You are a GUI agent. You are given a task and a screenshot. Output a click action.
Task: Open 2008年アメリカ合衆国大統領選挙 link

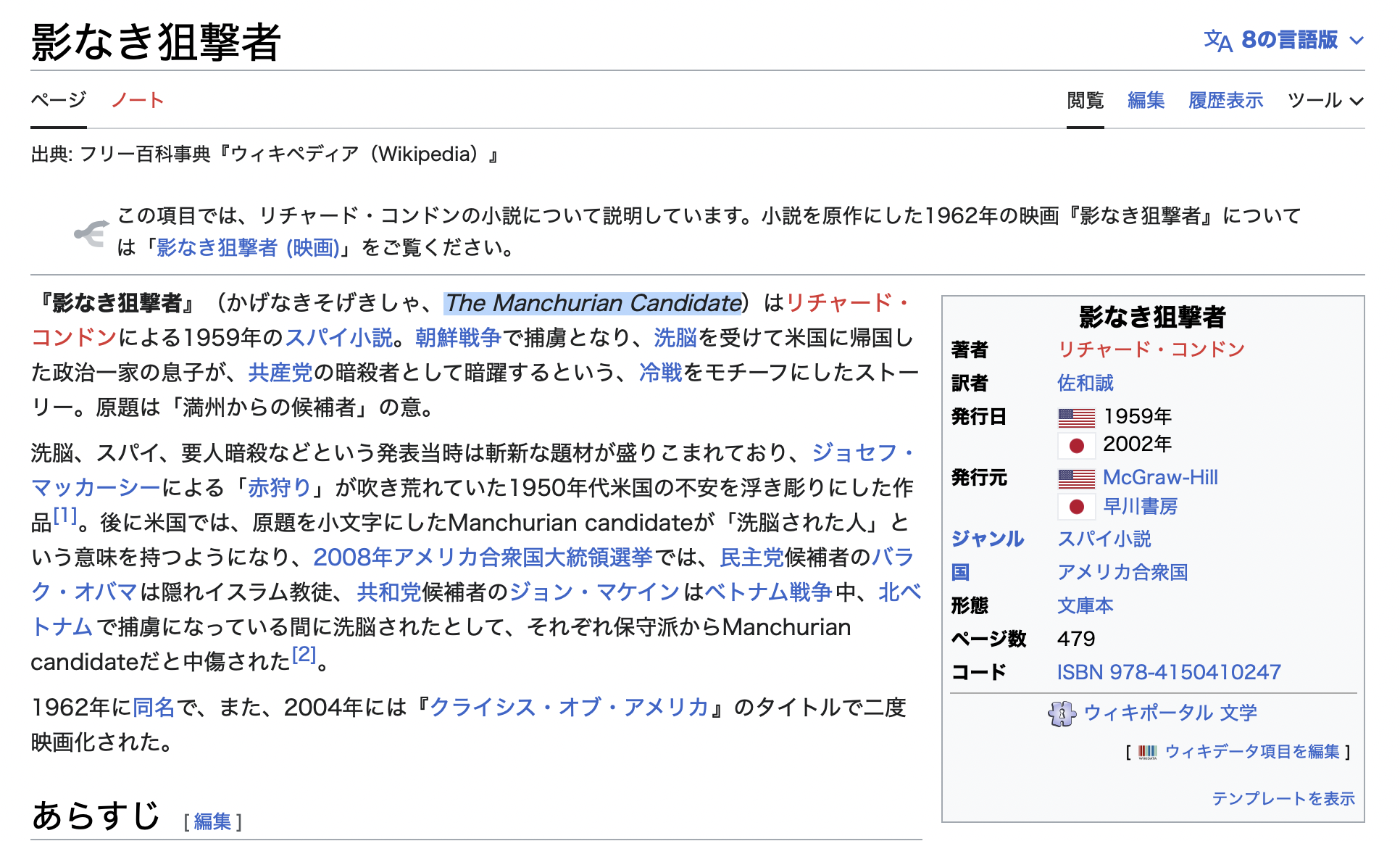tap(483, 557)
